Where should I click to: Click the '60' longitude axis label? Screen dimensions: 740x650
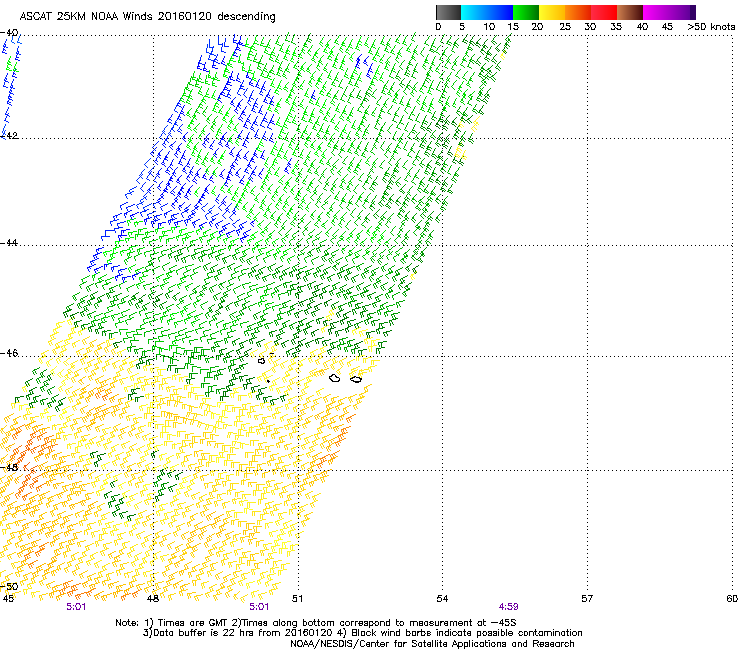732,599
